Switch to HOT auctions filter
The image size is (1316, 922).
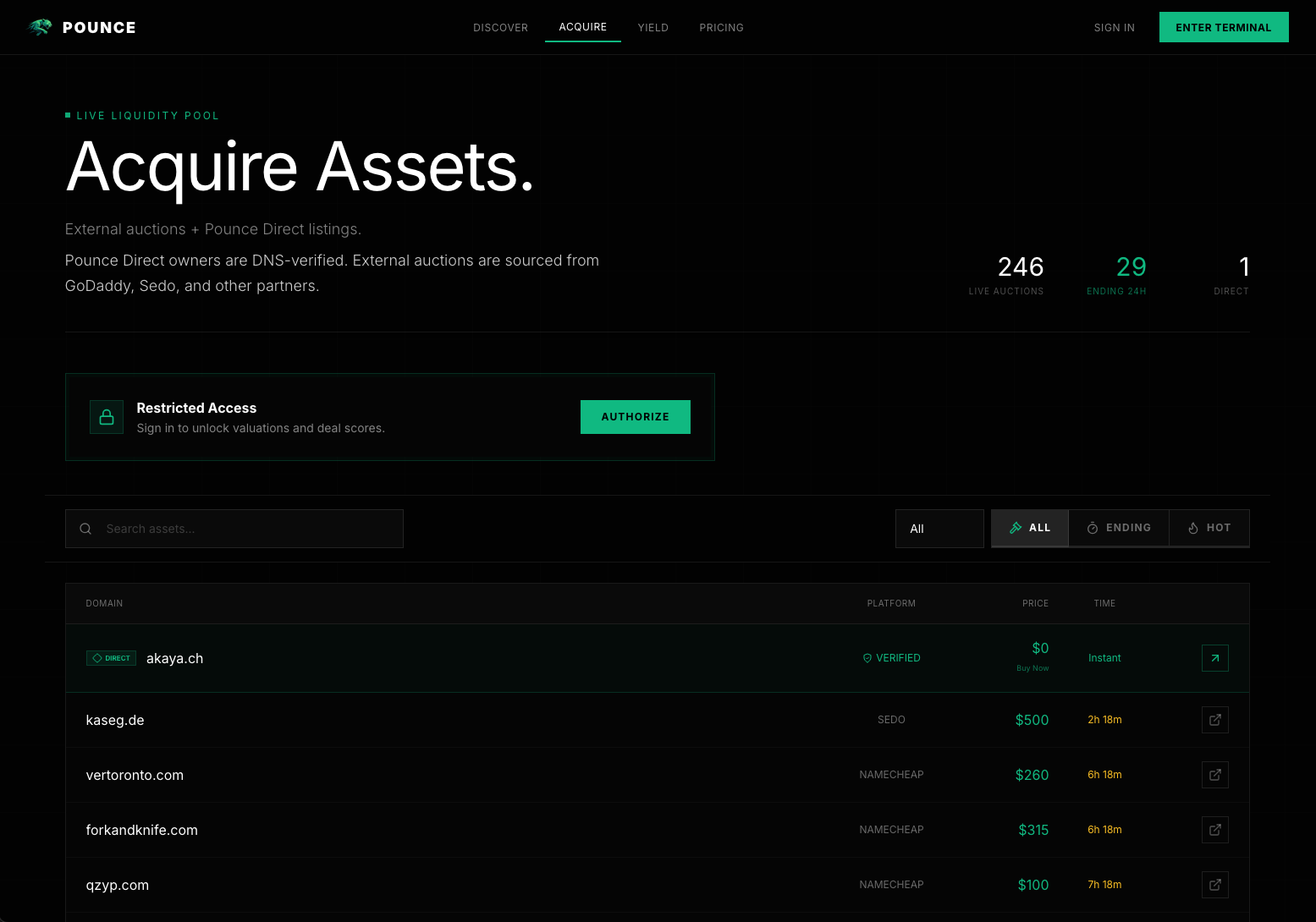(1209, 528)
